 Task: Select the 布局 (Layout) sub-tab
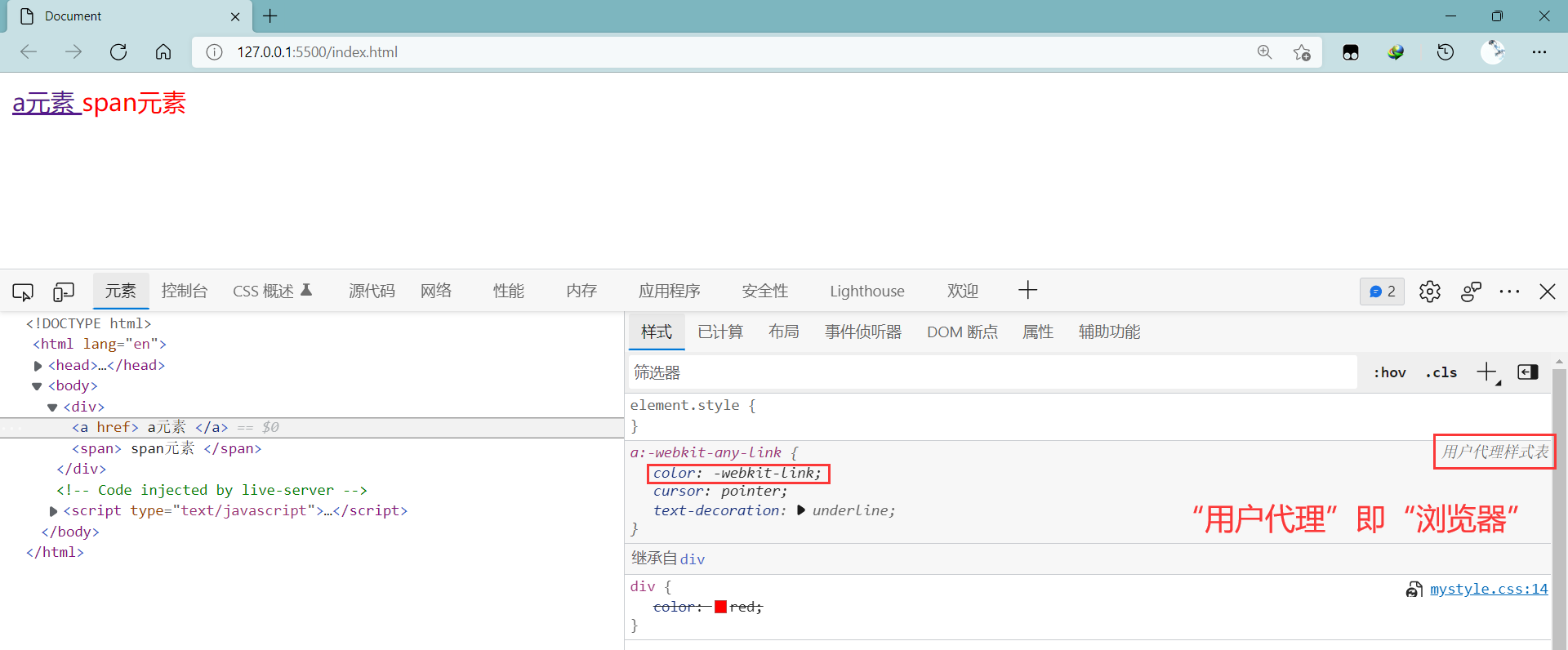point(784,332)
